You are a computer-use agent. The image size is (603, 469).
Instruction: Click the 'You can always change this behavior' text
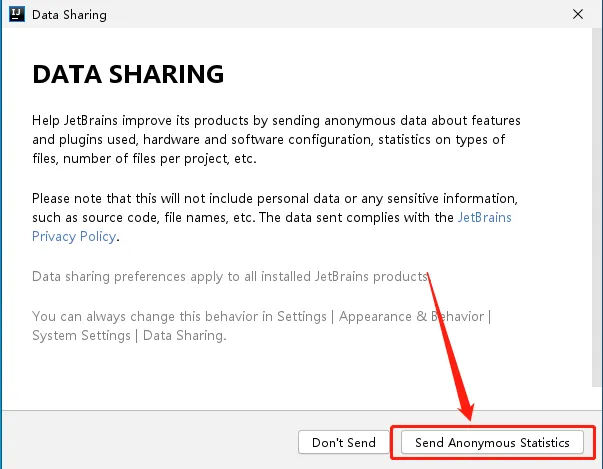click(x=262, y=326)
